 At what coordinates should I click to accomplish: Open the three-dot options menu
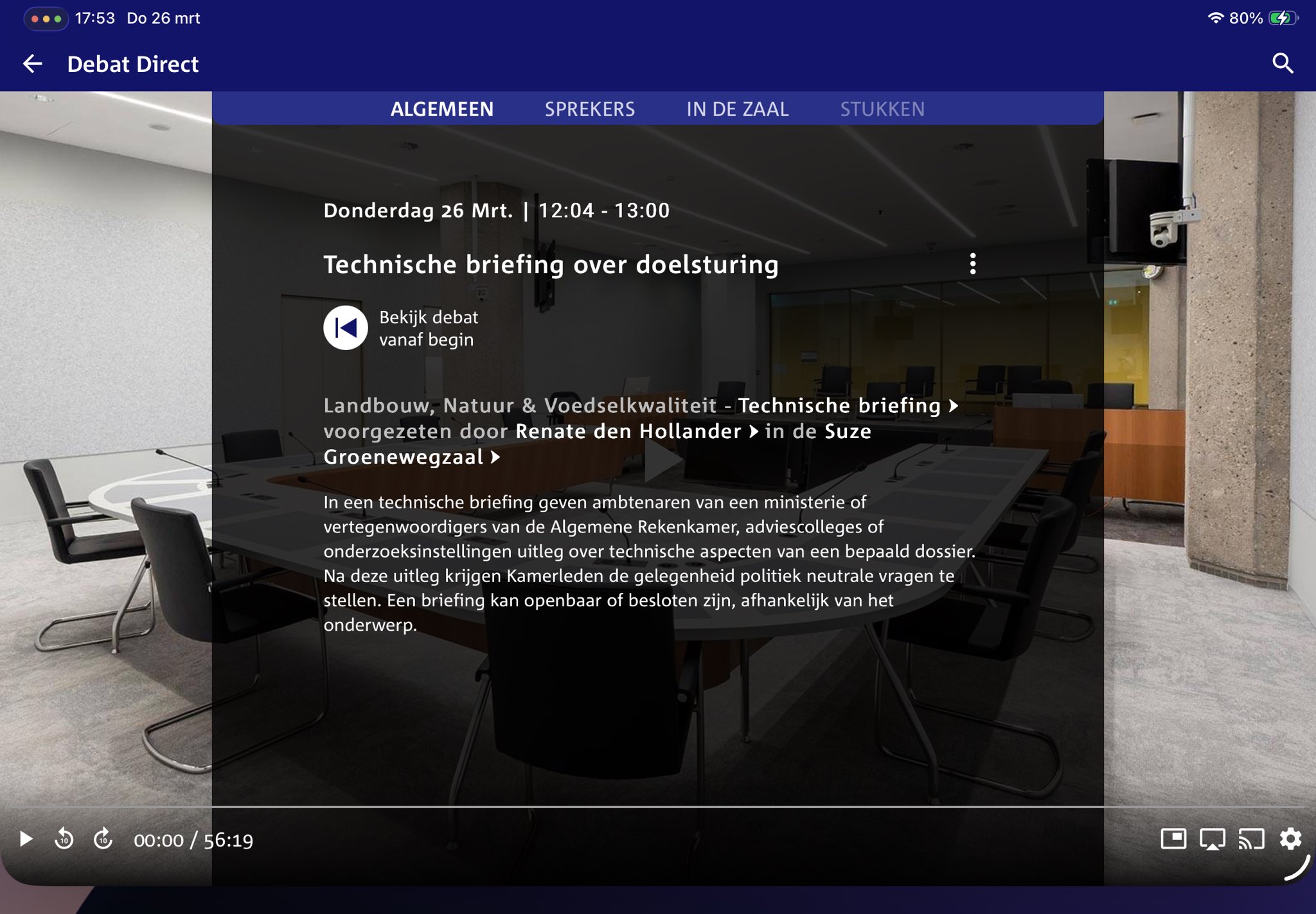point(973,264)
